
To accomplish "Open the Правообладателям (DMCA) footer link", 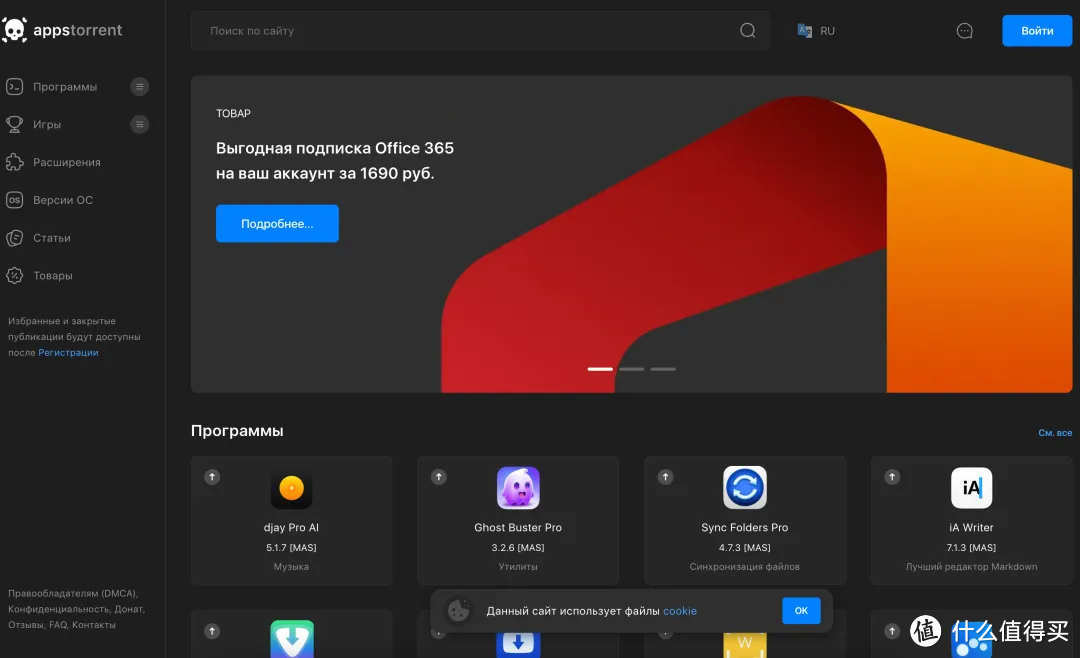I will pos(72,593).
